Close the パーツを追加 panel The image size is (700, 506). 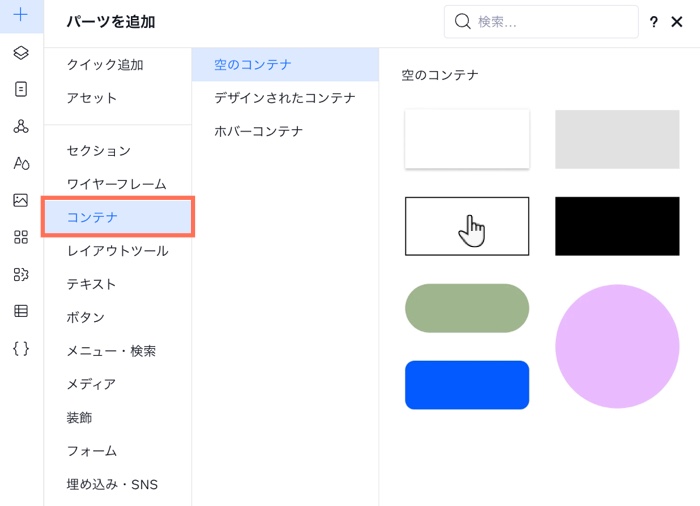(677, 21)
